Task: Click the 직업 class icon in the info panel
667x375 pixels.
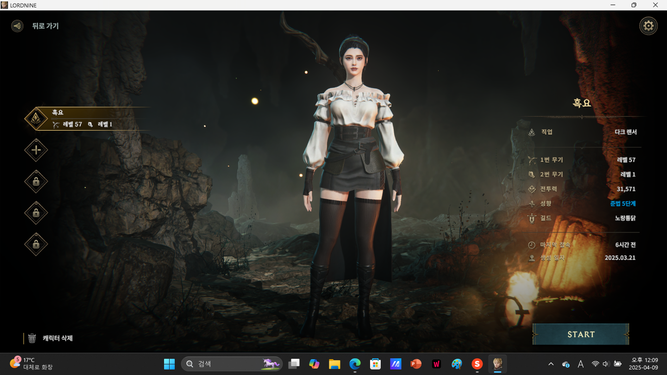Action: tap(532, 132)
